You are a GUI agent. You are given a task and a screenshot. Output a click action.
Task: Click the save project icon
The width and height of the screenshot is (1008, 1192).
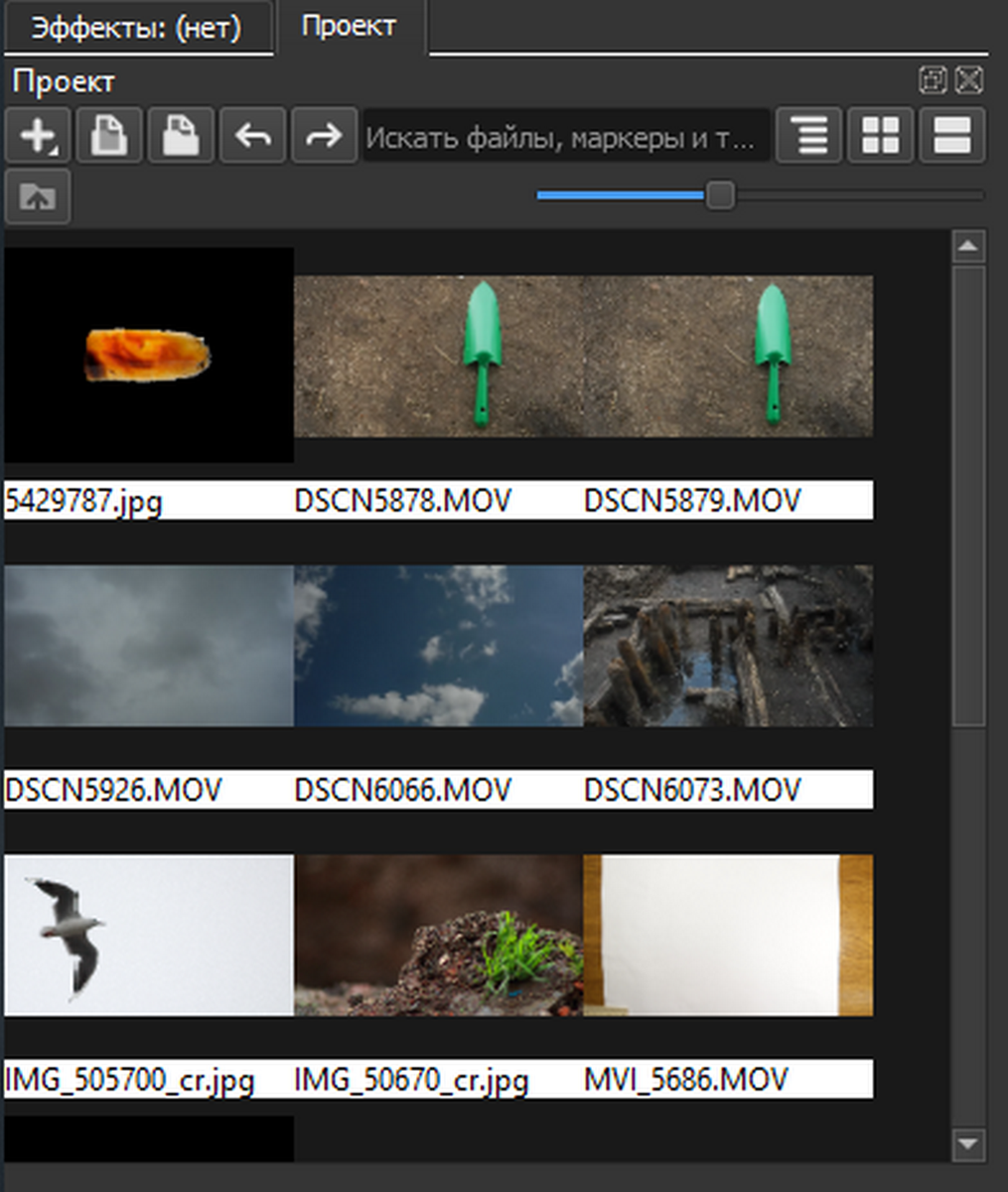[x=181, y=135]
